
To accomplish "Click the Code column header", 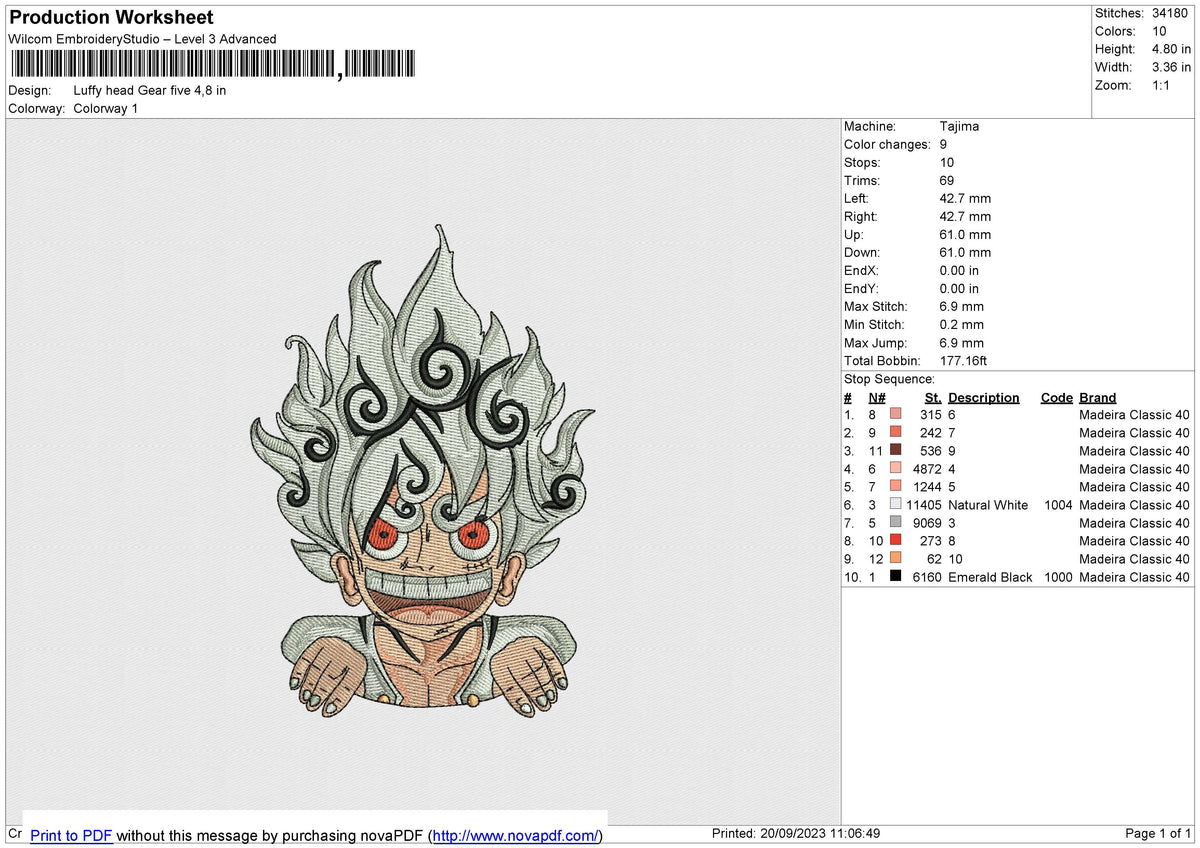I will (x=1057, y=397).
